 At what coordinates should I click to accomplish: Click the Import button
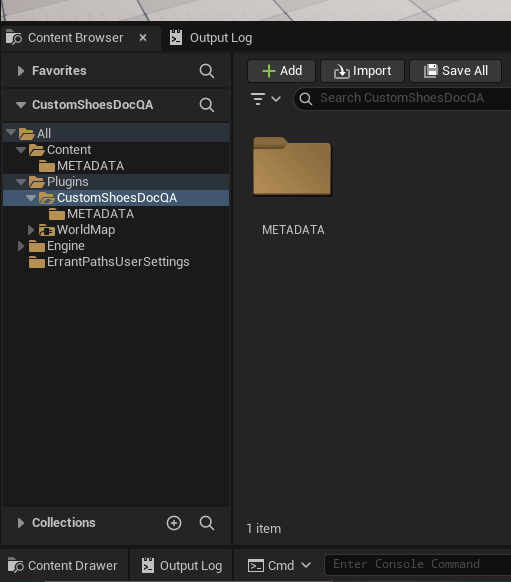coord(362,71)
